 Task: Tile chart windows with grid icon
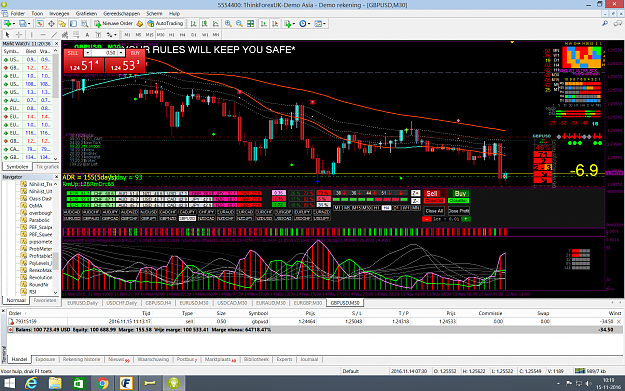click(x=250, y=24)
